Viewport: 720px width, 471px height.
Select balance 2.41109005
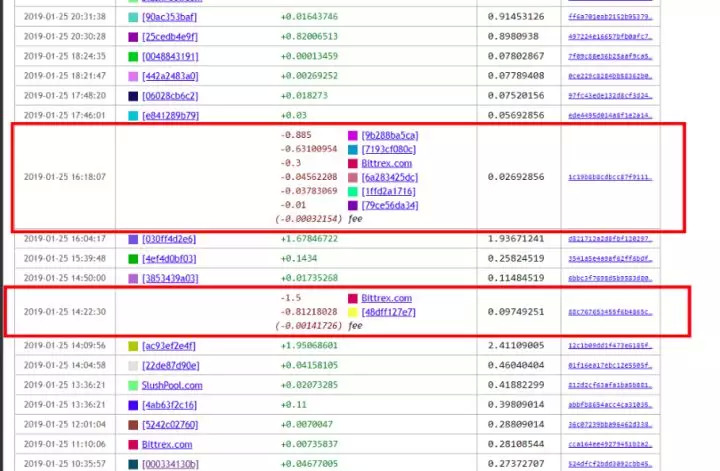pyautogui.click(x=516, y=345)
